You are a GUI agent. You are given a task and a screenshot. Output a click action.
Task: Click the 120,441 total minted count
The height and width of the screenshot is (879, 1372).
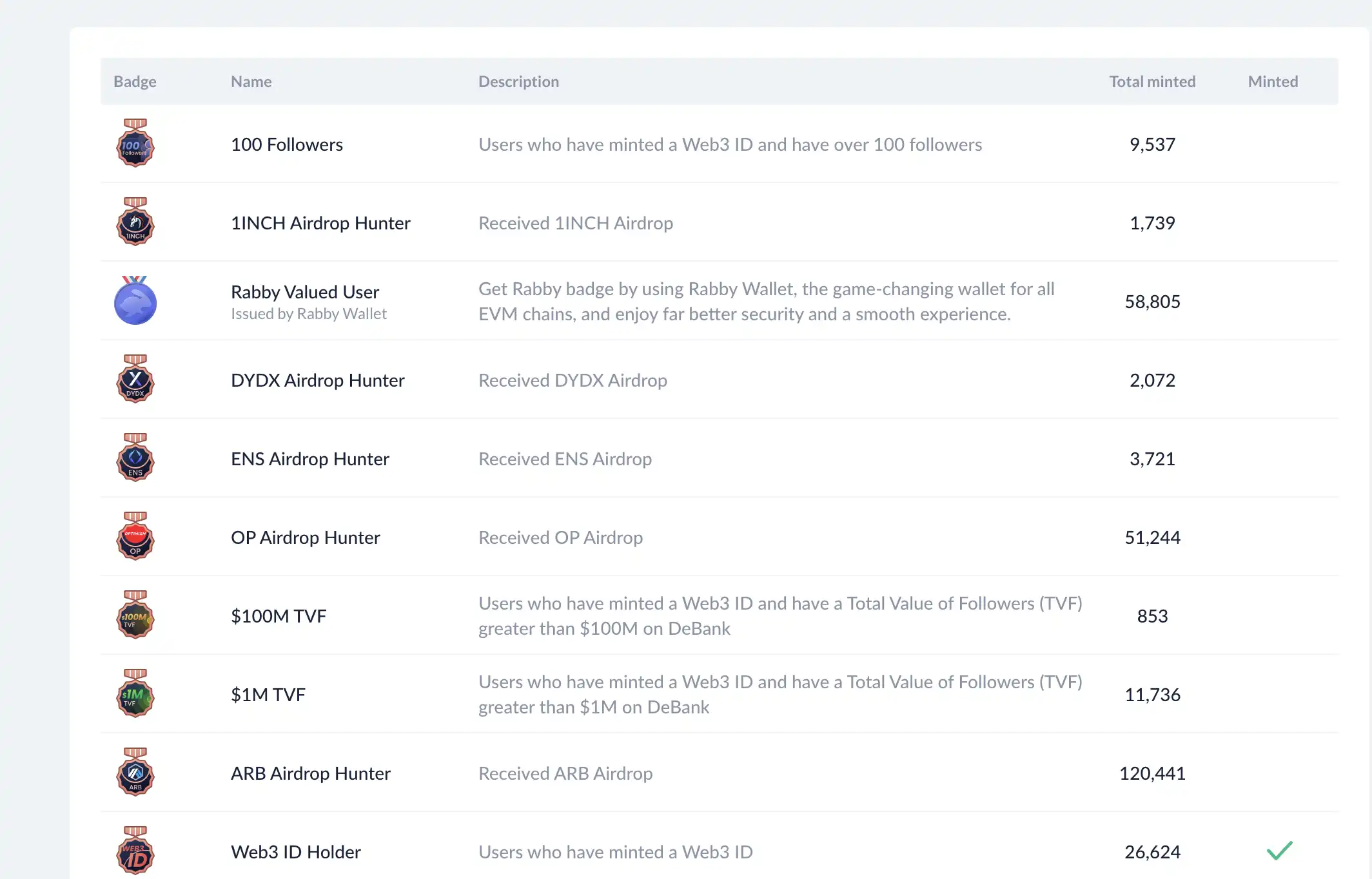coord(1151,773)
